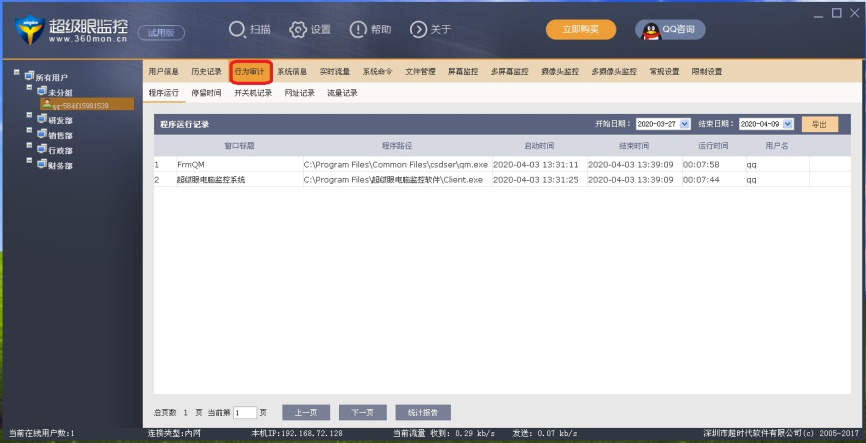Expand the 销售部 group node
The image size is (866, 443).
tap(29, 130)
